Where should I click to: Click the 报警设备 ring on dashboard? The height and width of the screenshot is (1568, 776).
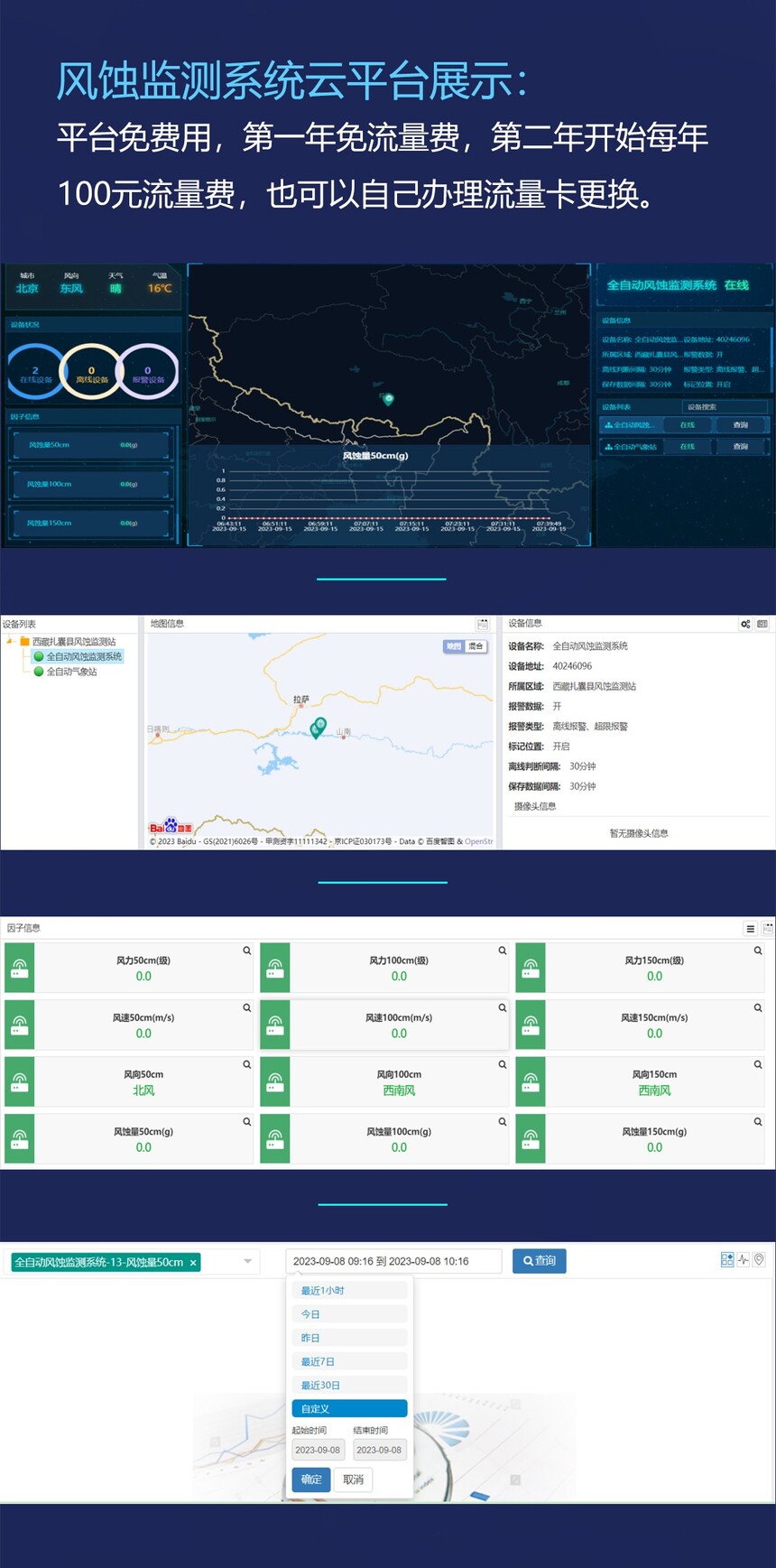tap(148, 373)
